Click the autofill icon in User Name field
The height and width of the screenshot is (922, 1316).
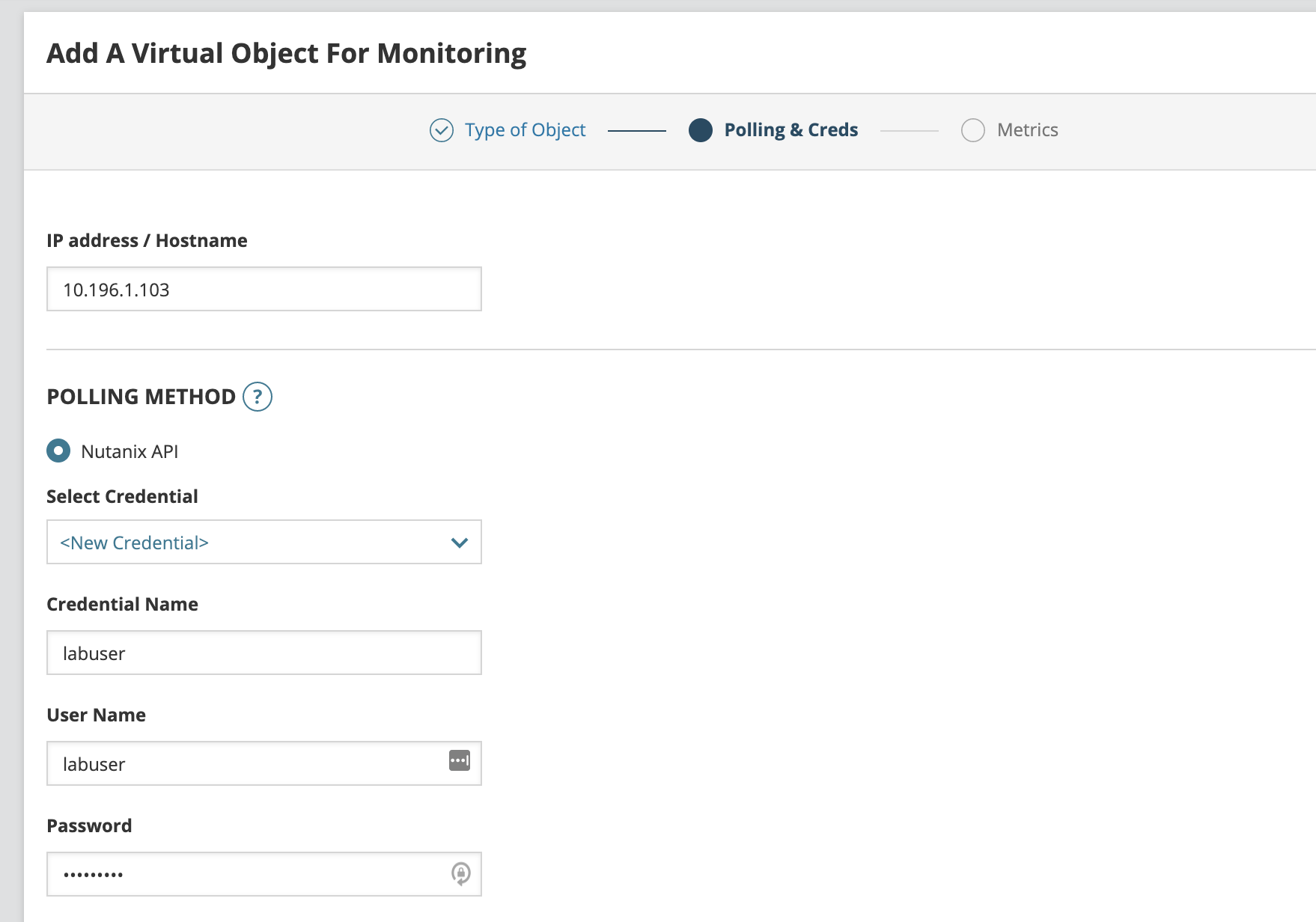click(460, 760)
